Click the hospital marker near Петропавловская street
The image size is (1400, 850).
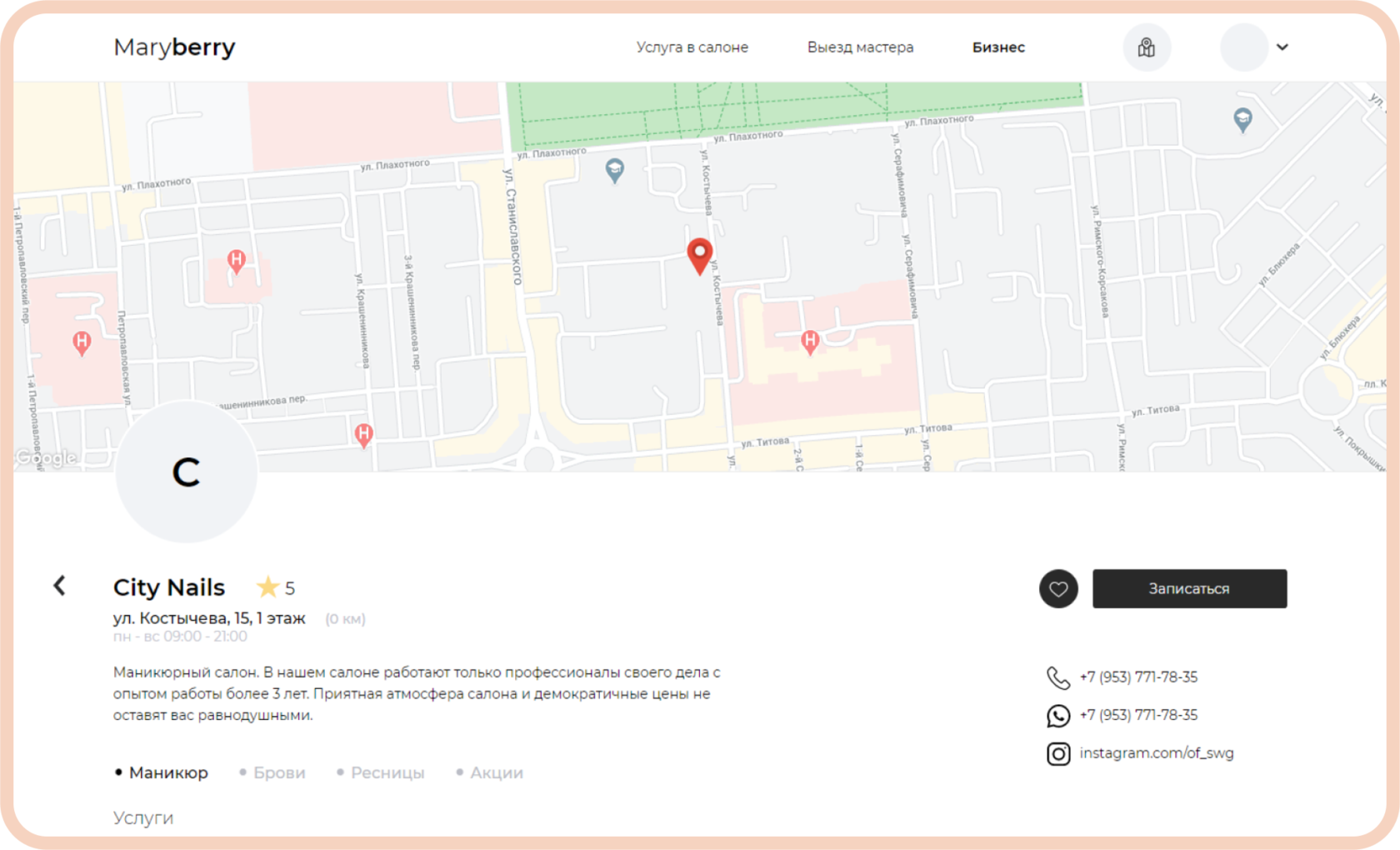pyautogui.click(x=82, y=342)
